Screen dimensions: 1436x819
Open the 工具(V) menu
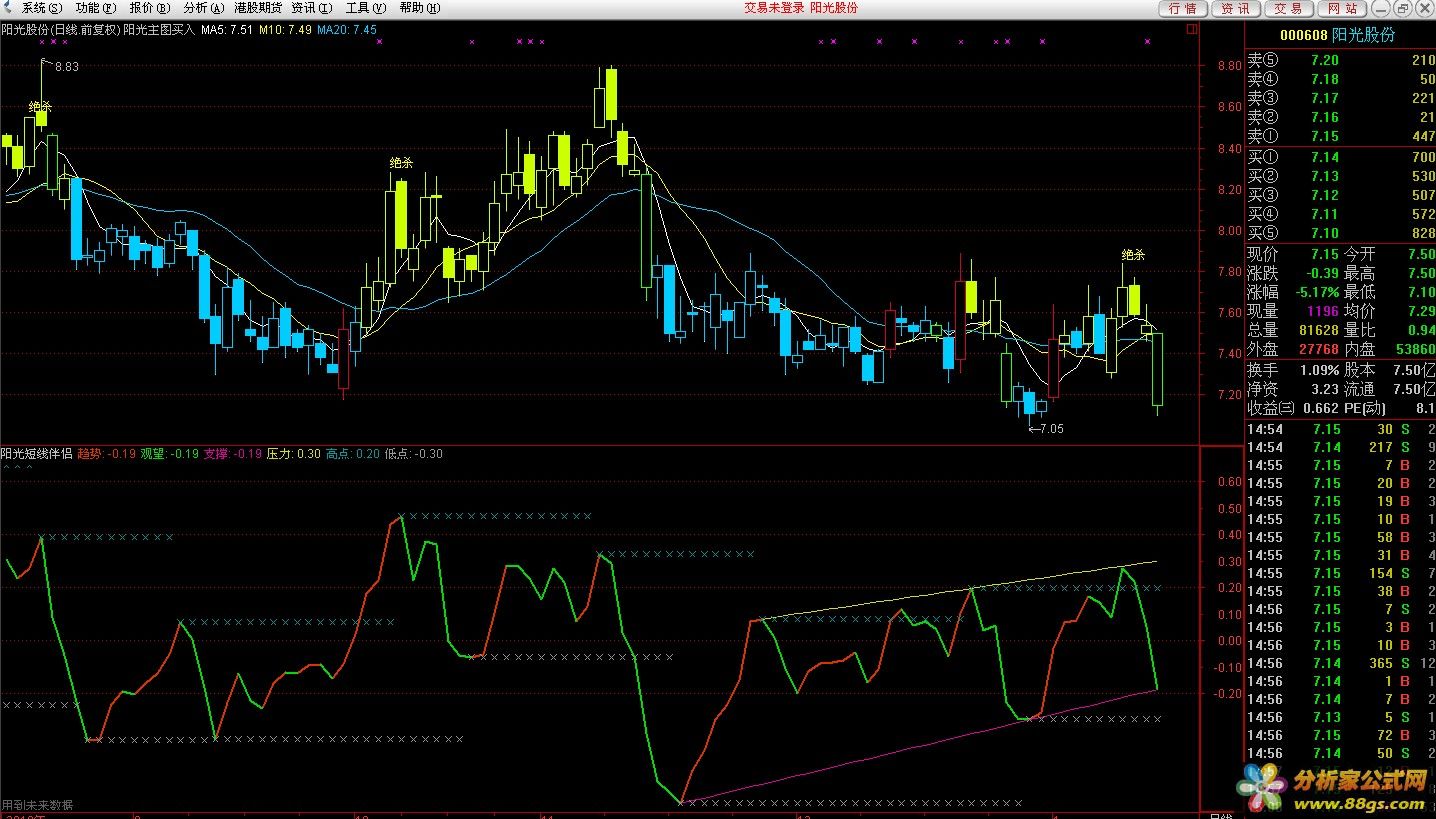[365, 8]
